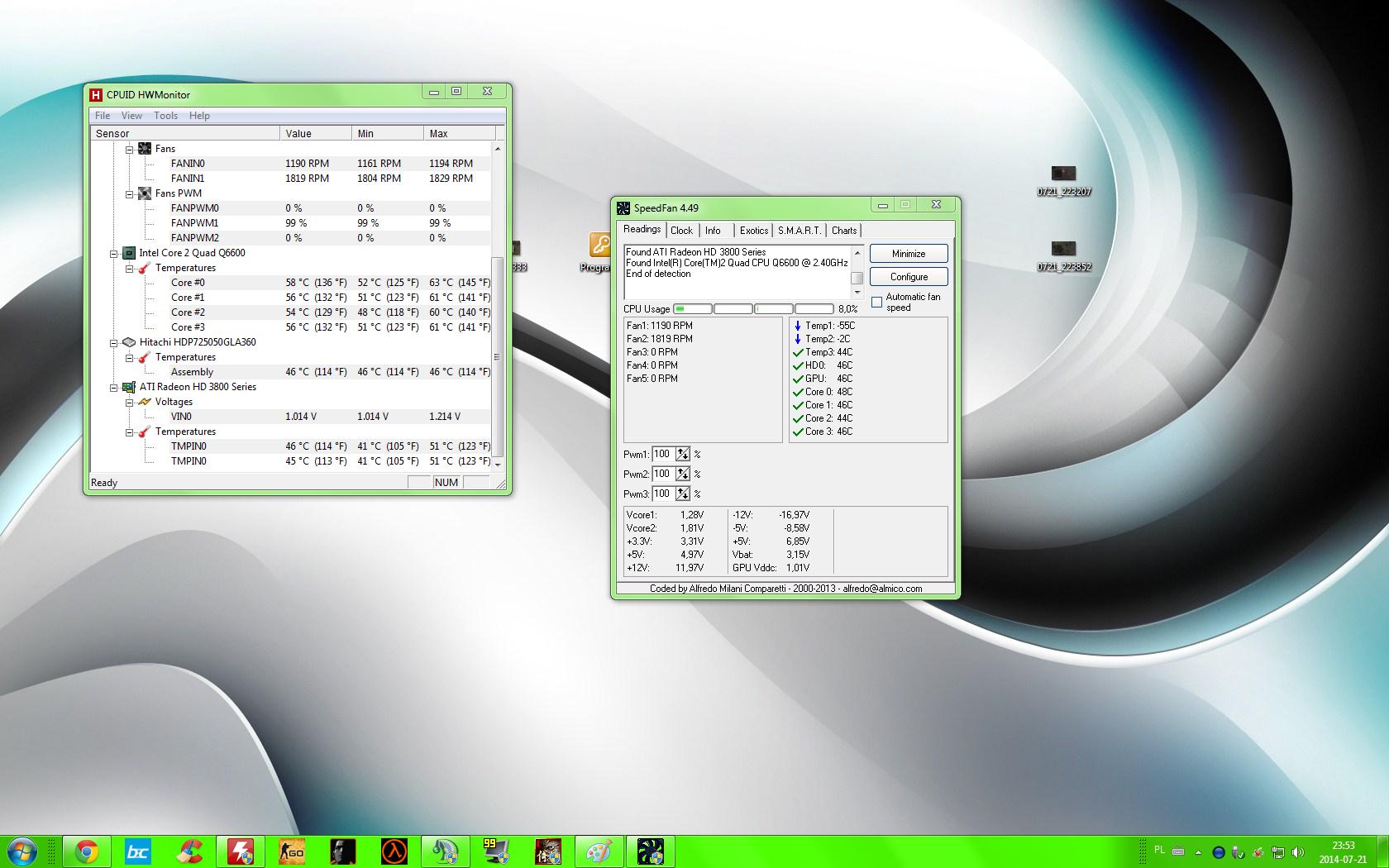The height and width of the screenshot is (868, 1389).
Task: Click the blue down arrow beside Temp2
Action: click(x=798, y=339)
